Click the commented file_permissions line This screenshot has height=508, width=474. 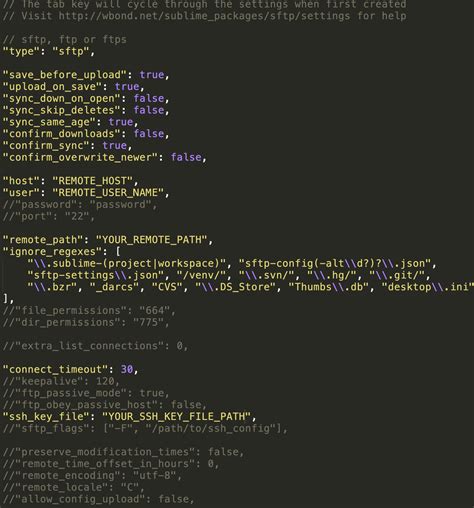[x=89, y=311]
